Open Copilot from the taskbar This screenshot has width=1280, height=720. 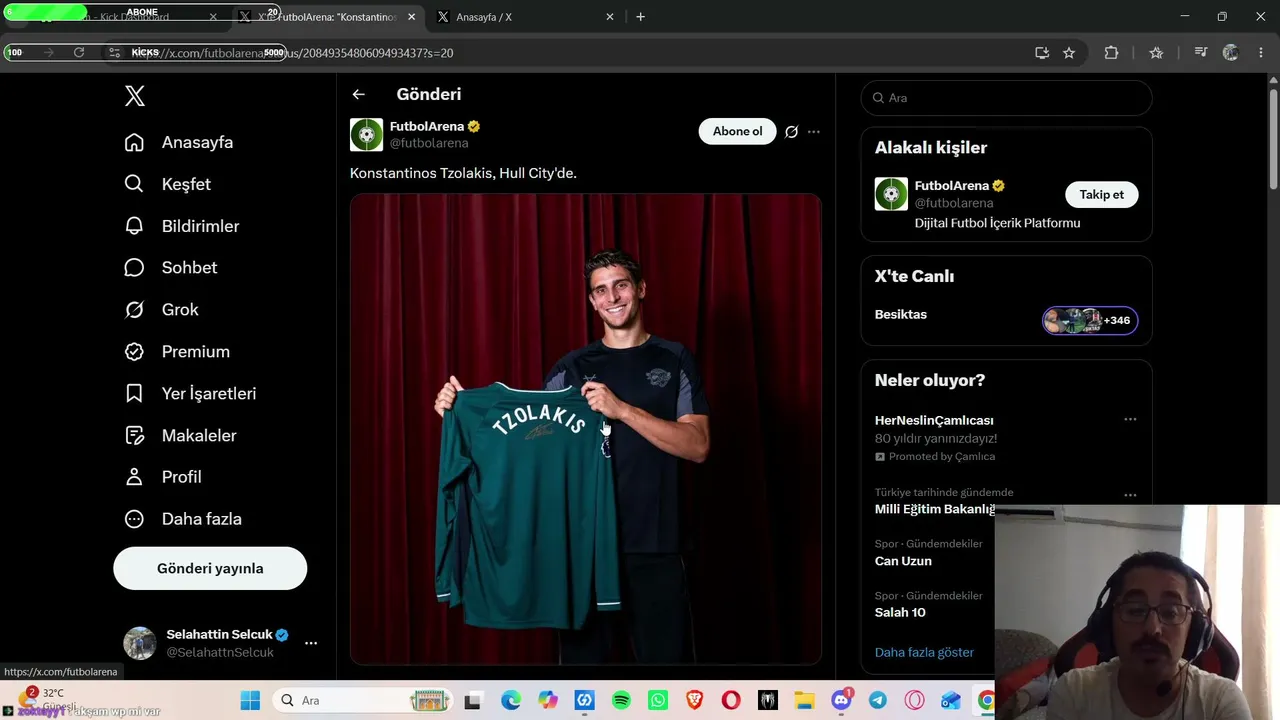coord(548,700)
